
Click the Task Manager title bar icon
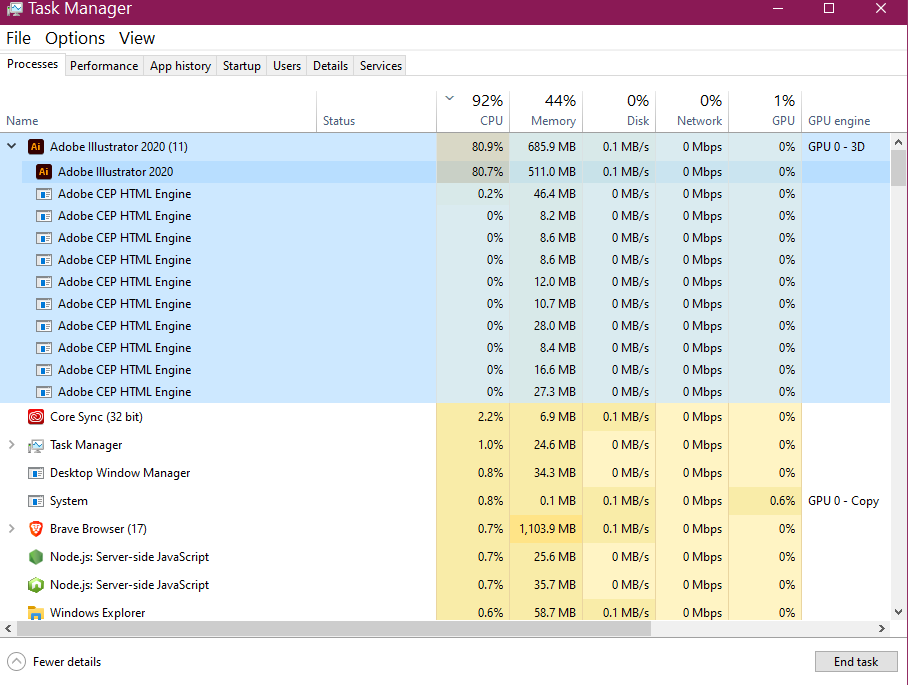14,9
